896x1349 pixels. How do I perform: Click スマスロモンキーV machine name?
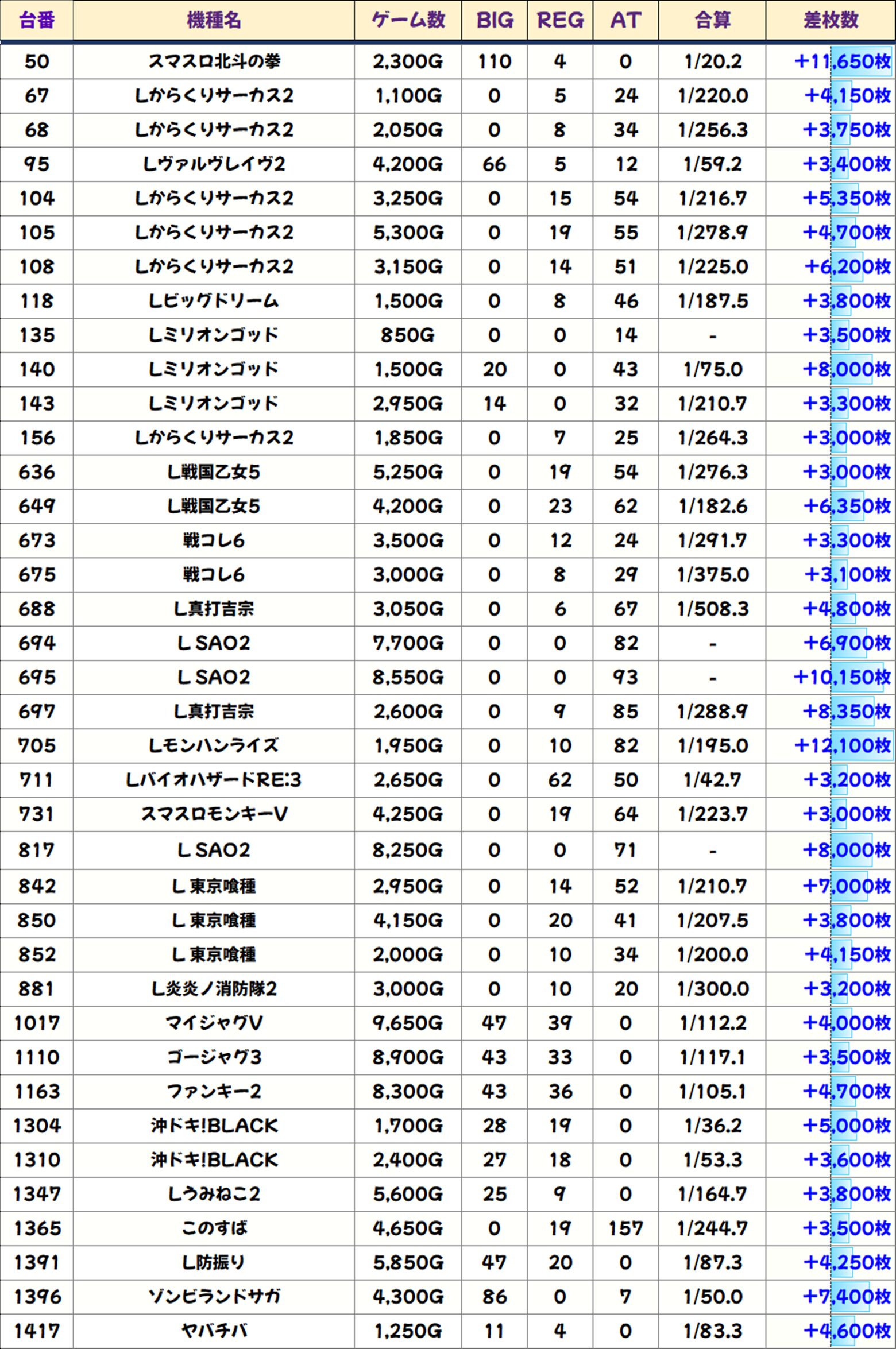(214, 814)
